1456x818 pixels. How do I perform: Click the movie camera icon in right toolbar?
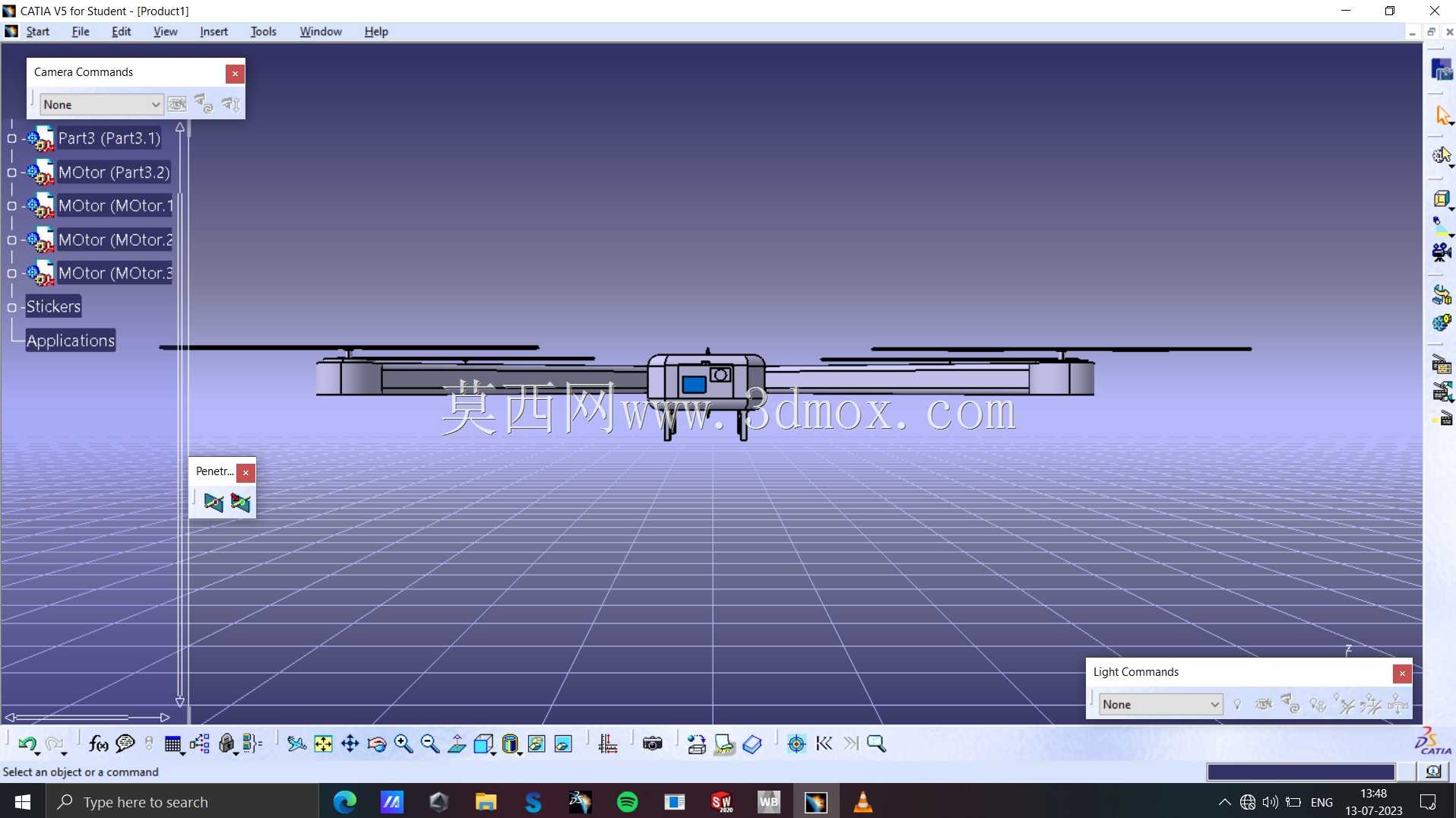(1442, 252)
